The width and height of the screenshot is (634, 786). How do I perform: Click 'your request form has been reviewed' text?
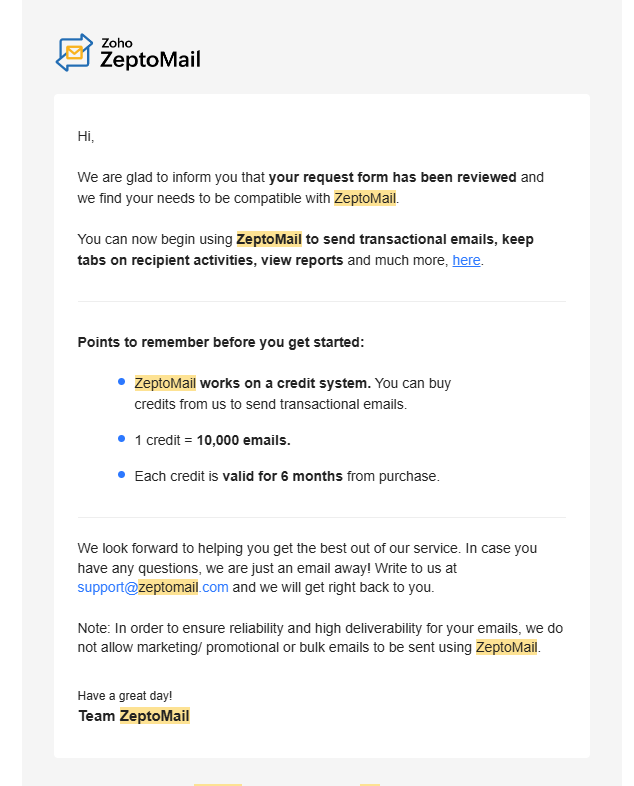pos(392,177)
